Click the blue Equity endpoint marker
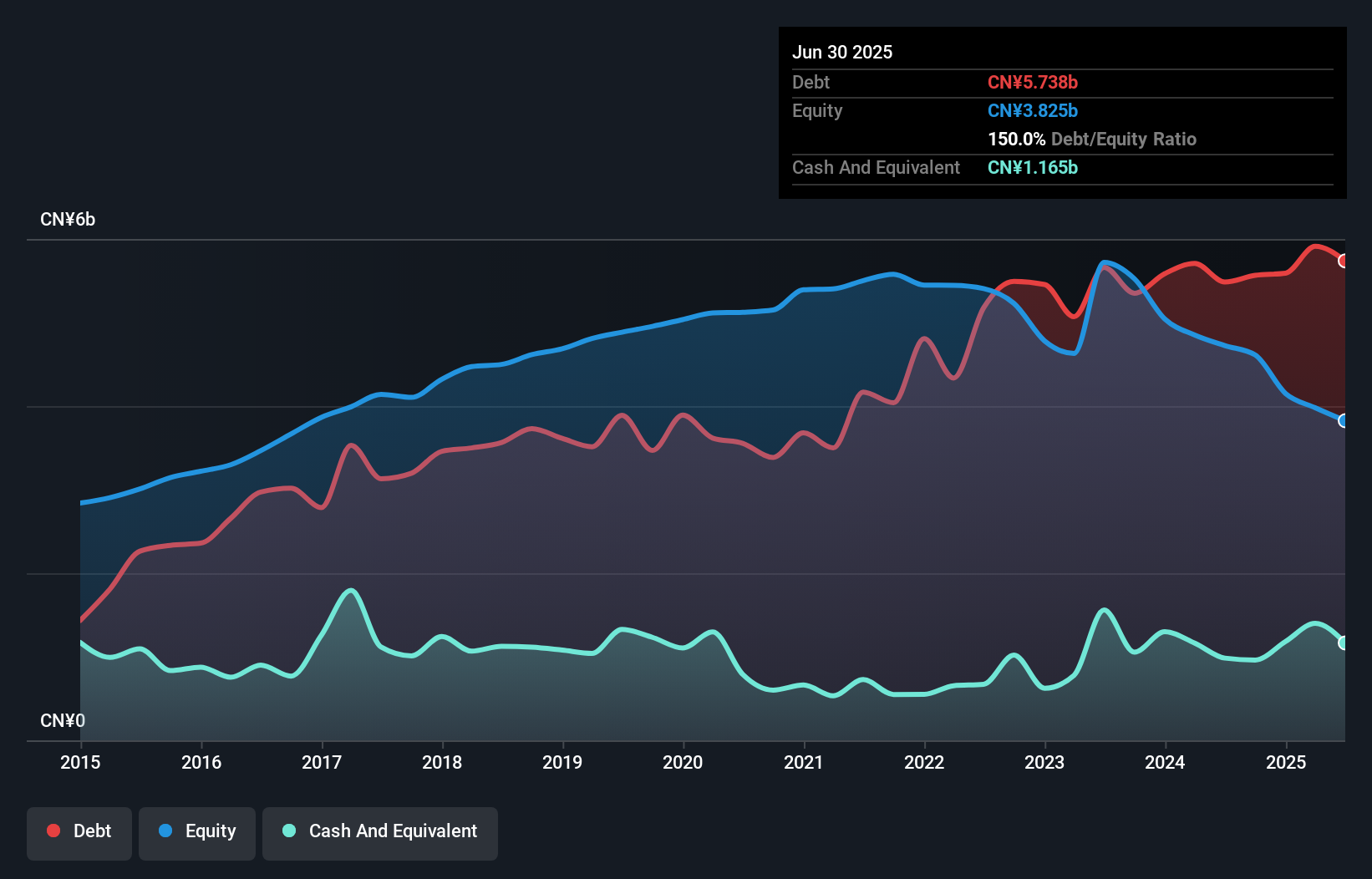The width and height of the screenshot is (1372, 879). point(1344,420)
